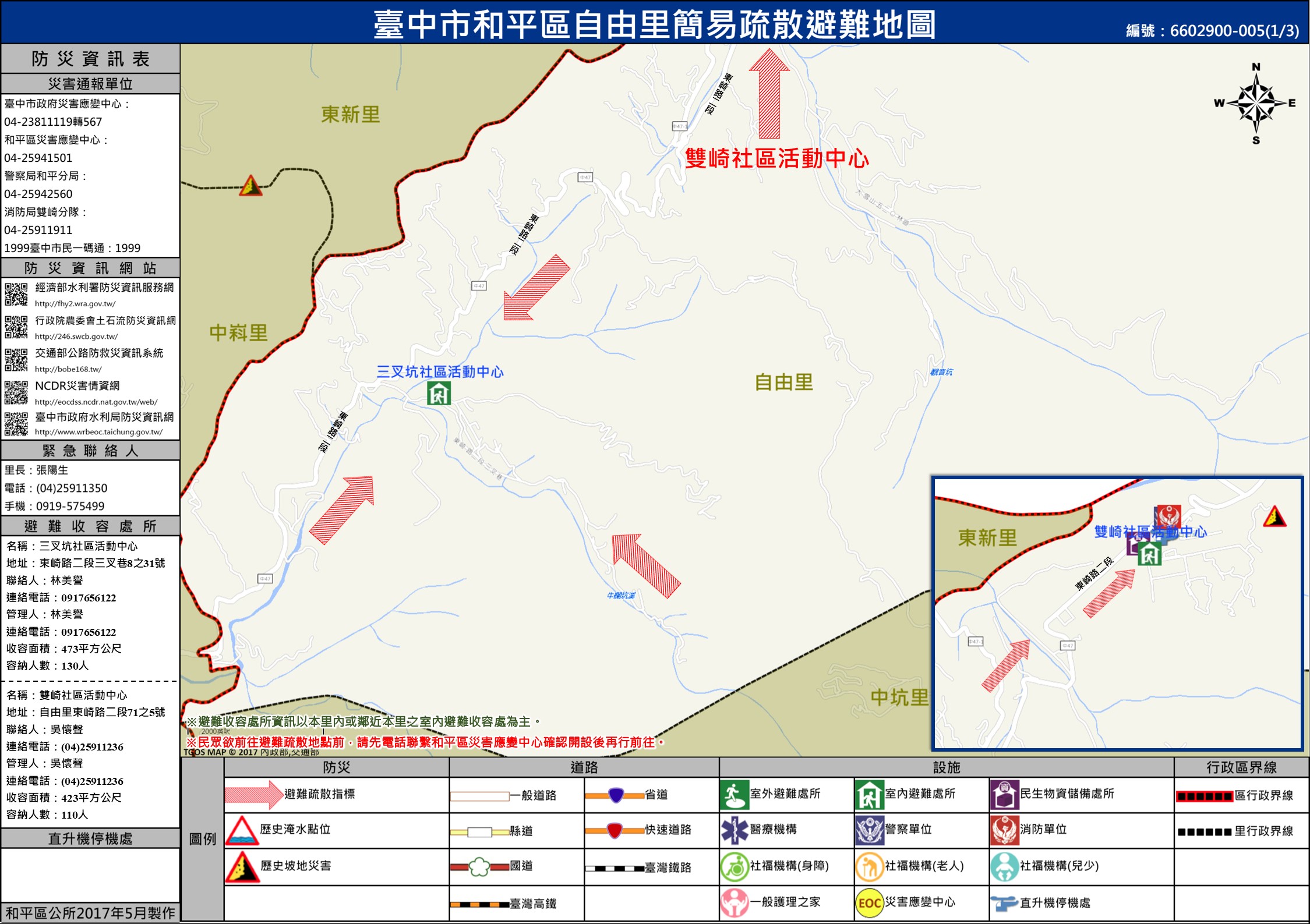Click the QR code beside 交通部公路防救災資訊系統
Image resolution: width=1310 pixels, height=924 pixels.
tap(16, 359)
